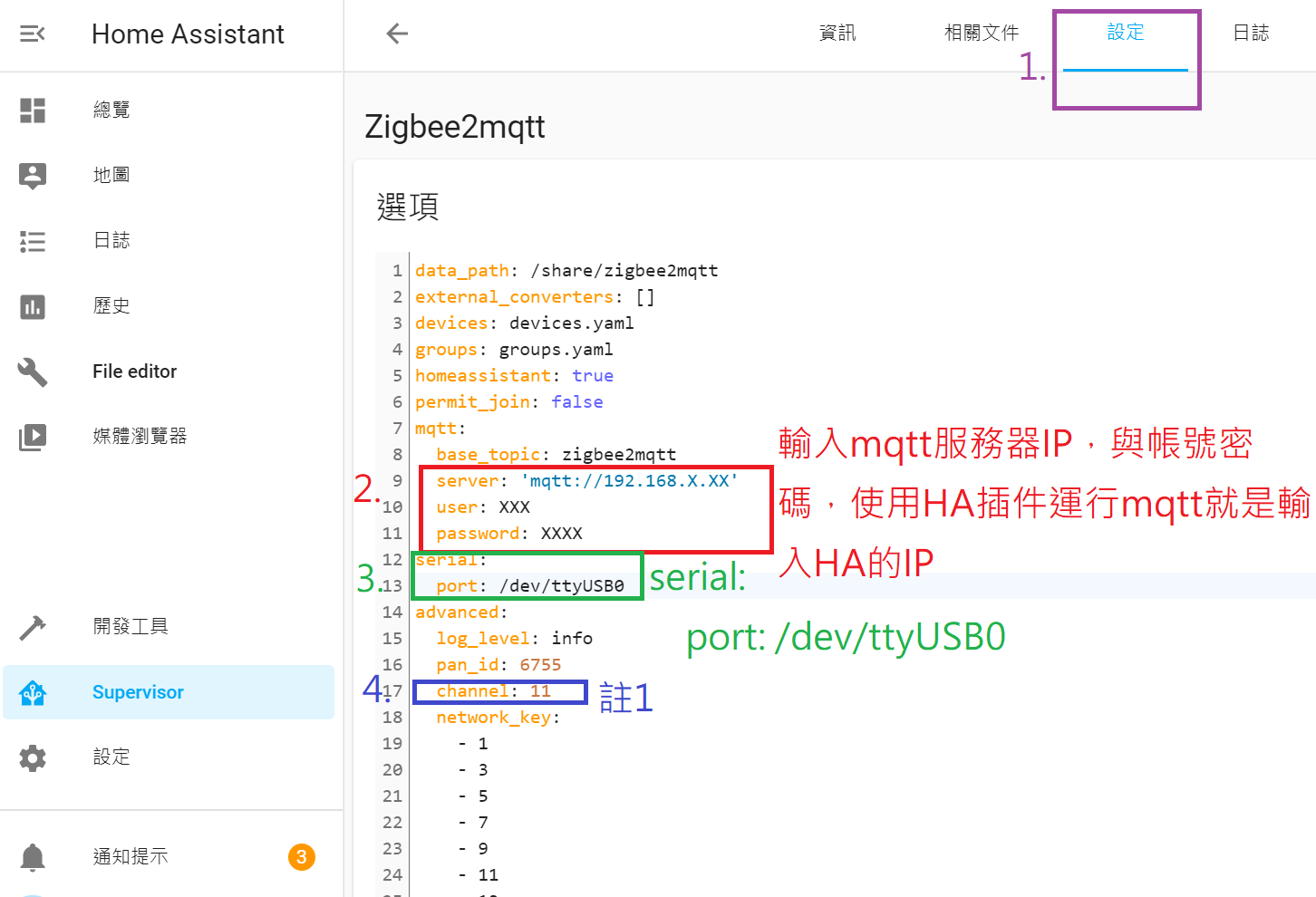Click the 日誌 logbook list icon
1316x897 pixels.
pos(33,241)
